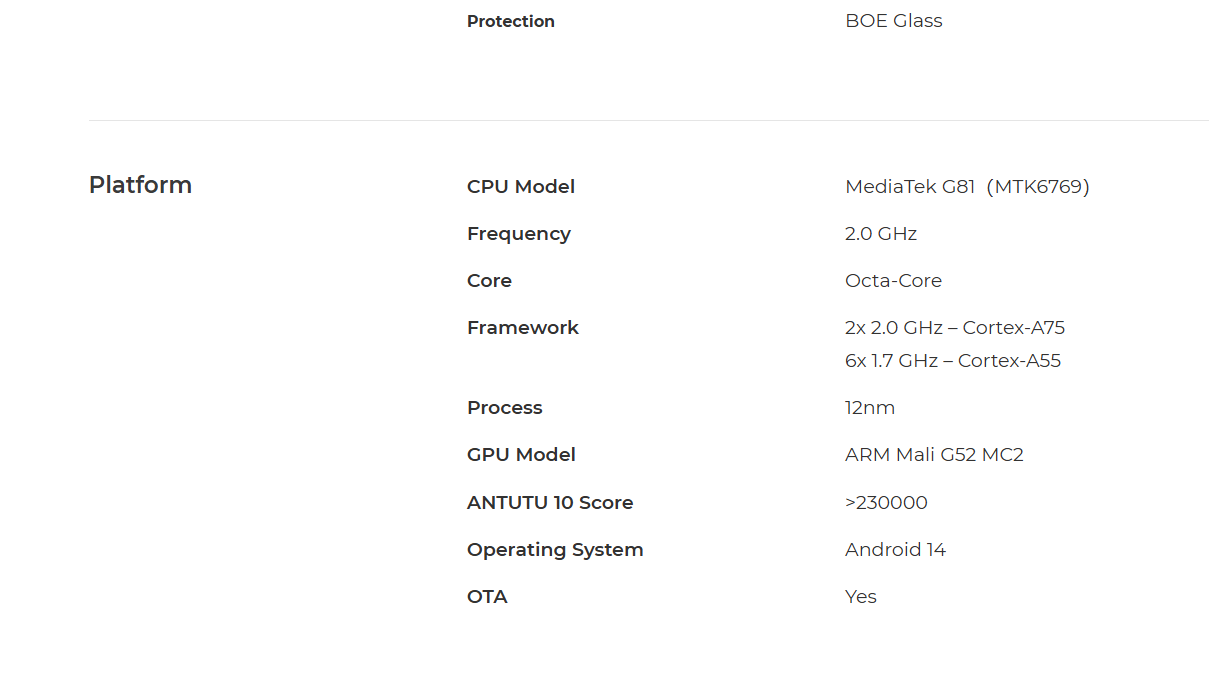Image resolution: width=1227 pixels, height=695 pixels.
Task: Click the BOE Glass protection value
Action: pyautogui.click(x=894, y=21)
